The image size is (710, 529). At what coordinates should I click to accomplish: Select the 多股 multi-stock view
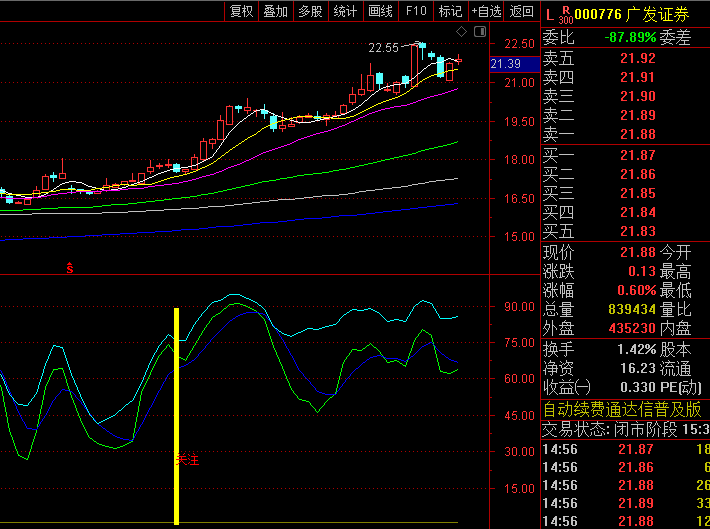click(x=310, y=11)
